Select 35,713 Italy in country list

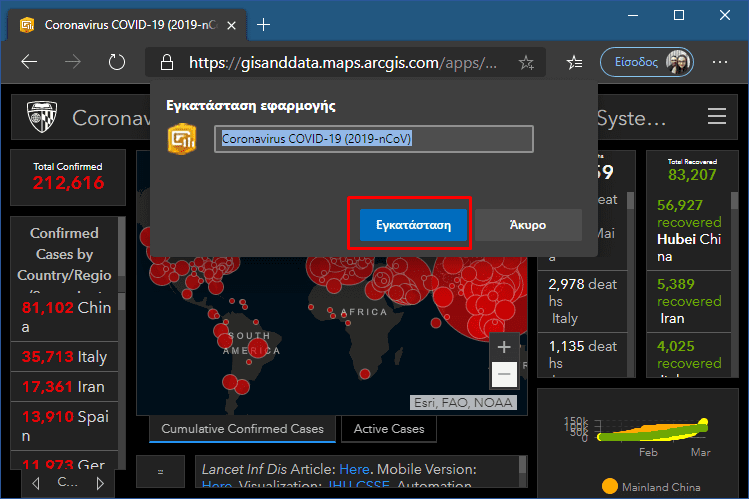(x=64, y=357)
